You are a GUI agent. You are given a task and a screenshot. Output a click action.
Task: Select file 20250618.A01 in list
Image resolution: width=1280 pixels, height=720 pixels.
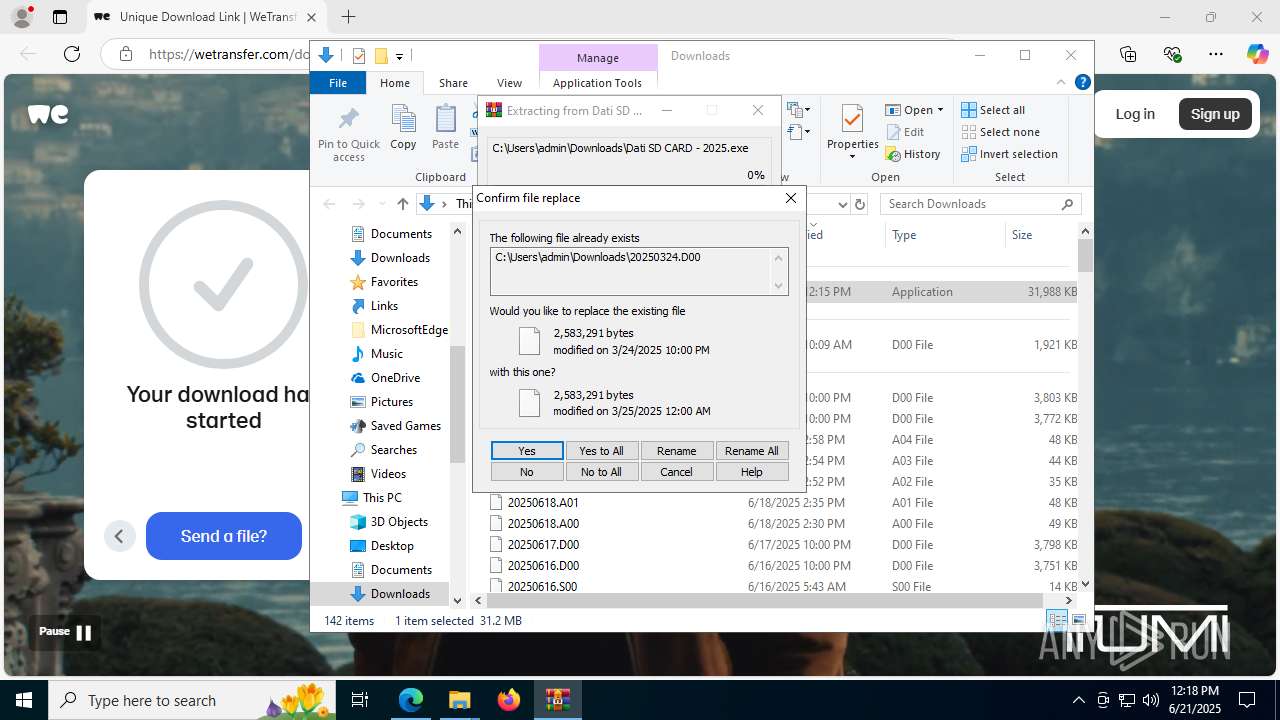[x=543, y=503]
